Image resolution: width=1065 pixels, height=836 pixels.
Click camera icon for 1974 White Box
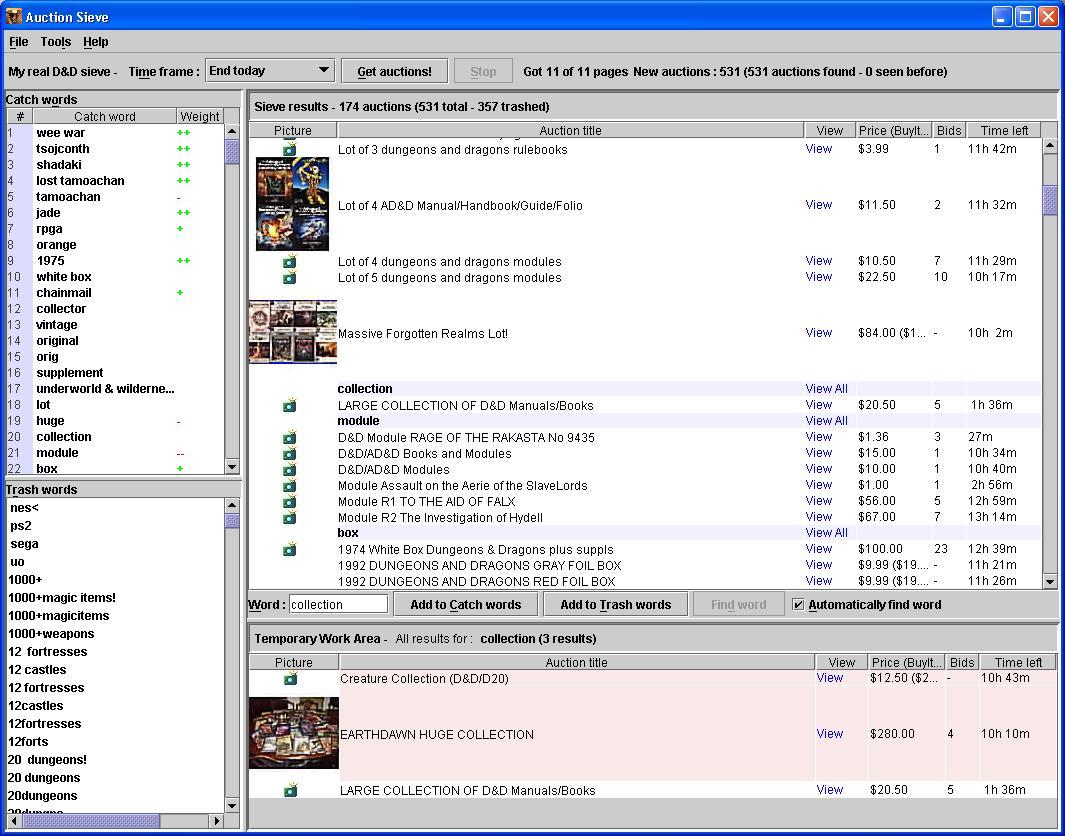pos(289,549)
